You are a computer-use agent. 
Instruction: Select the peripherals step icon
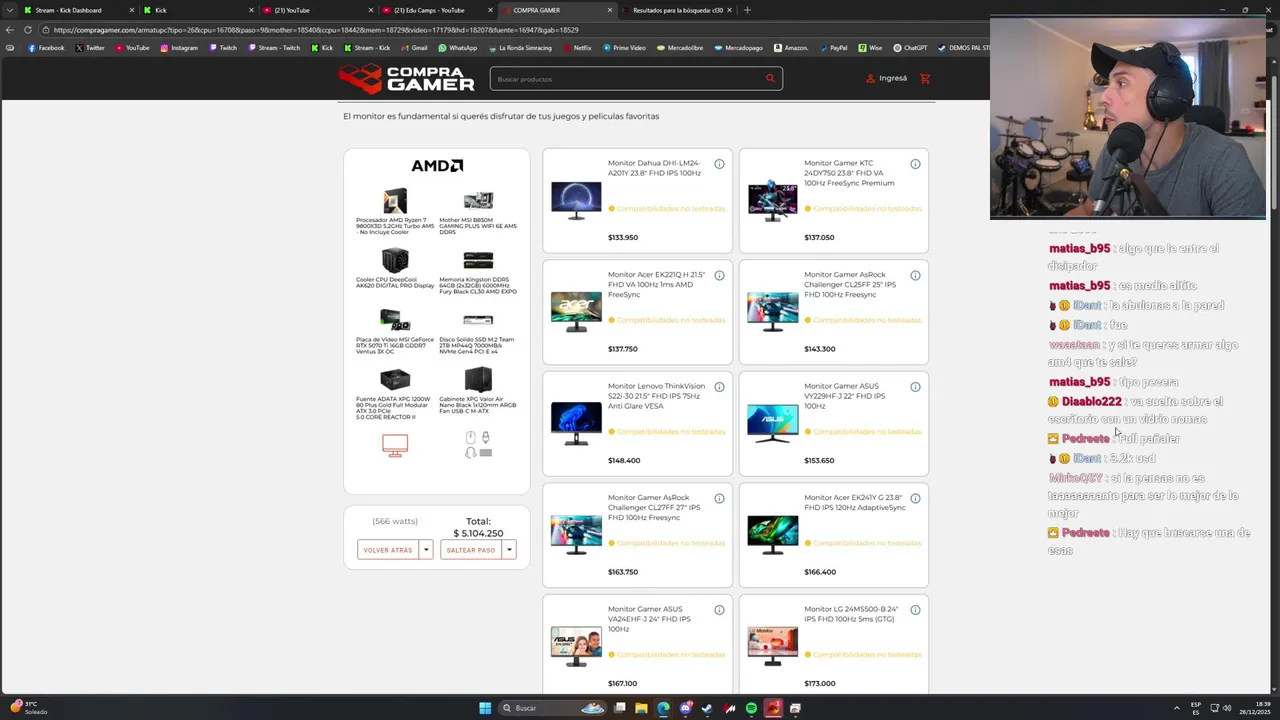coord(478,445)
